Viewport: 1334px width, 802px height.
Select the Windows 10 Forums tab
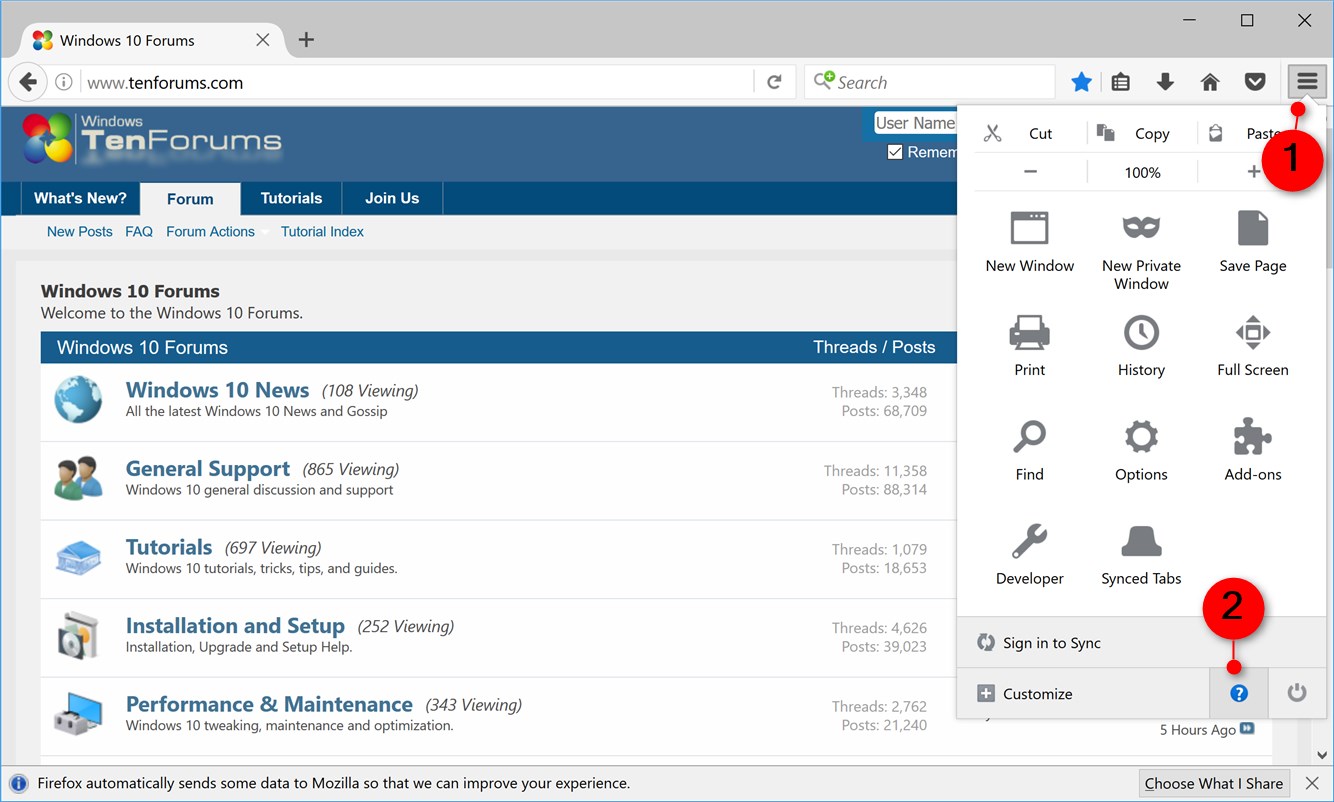tap(150, 40)
